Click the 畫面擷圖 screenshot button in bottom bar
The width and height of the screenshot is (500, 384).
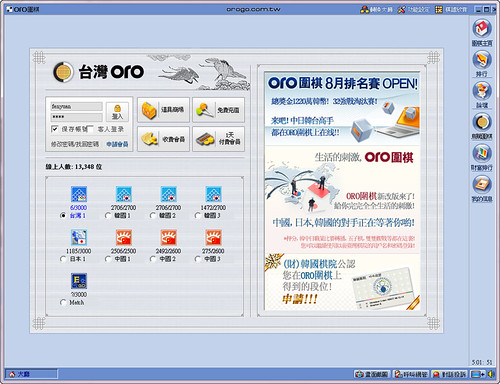point(372,374)
